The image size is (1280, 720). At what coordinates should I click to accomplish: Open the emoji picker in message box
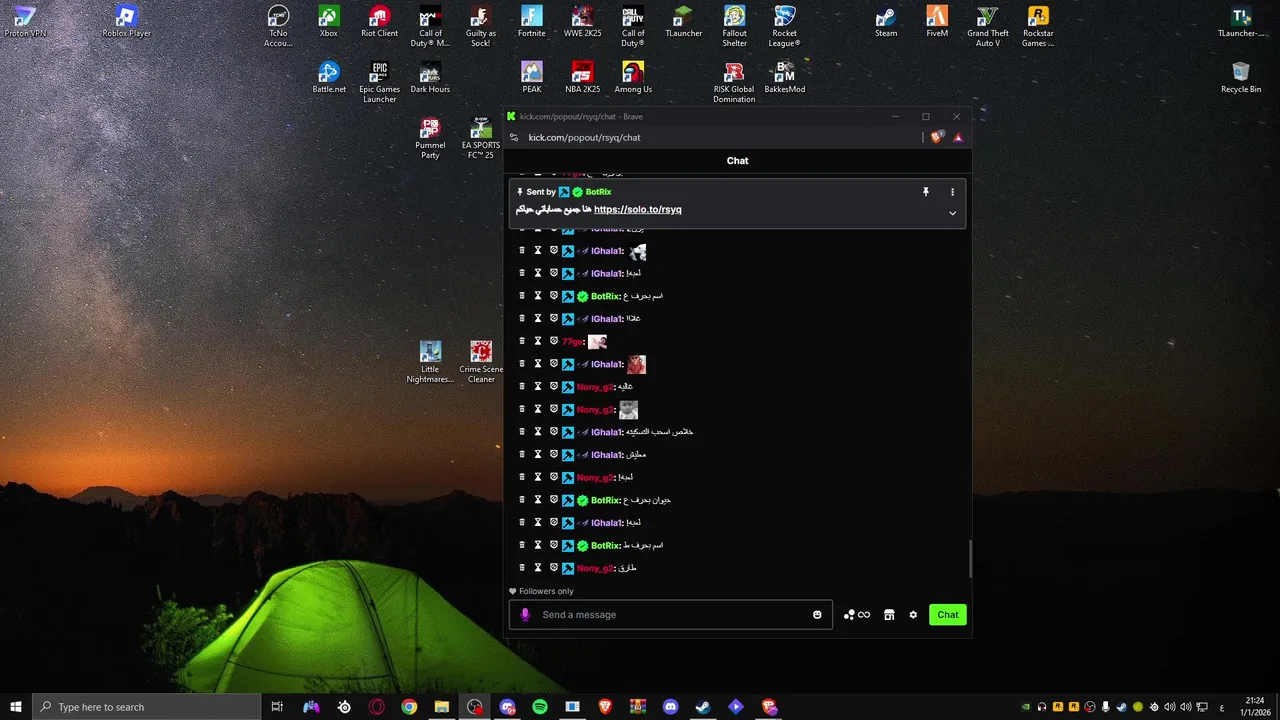coord(817,615)
